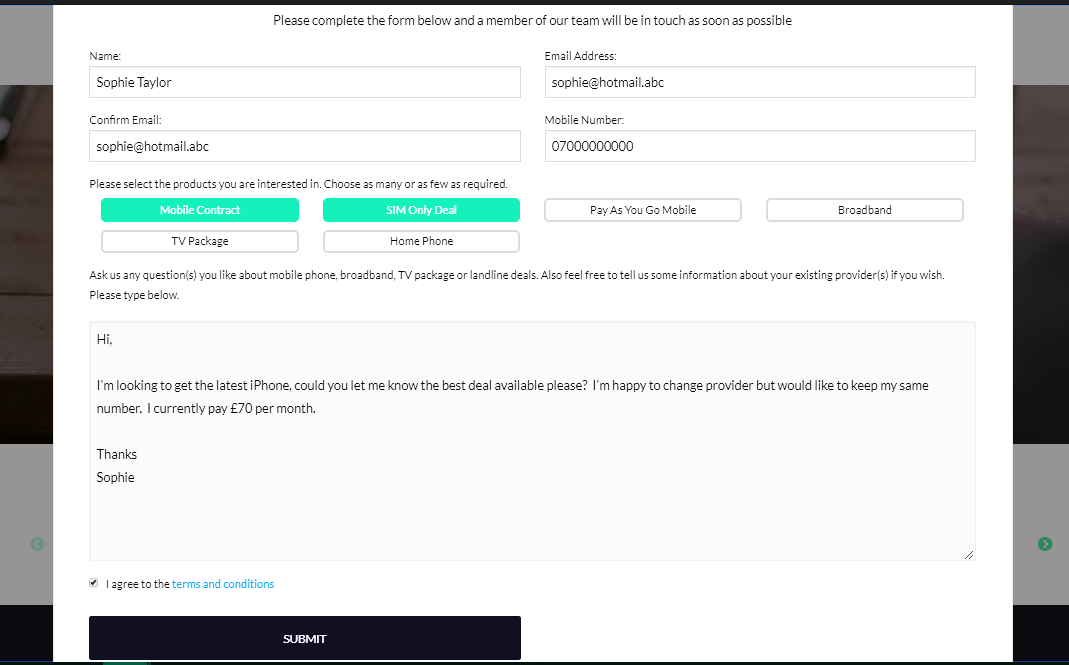Click the "Name:" field label
1069x665 pixels.
click(x=105, y=56)
